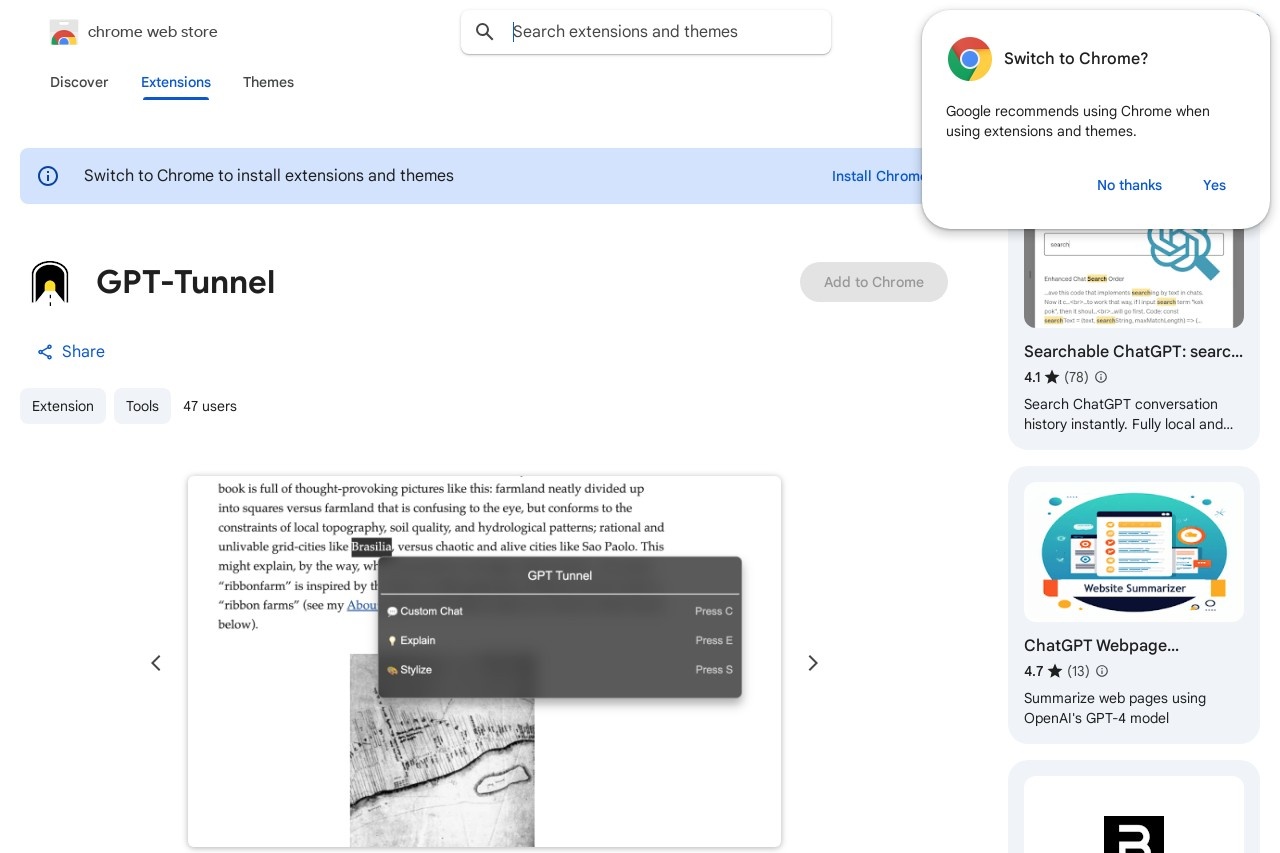The image size is (1280, 853).
Task: Click No thanks in the popup
Action: click(1129, 185)
